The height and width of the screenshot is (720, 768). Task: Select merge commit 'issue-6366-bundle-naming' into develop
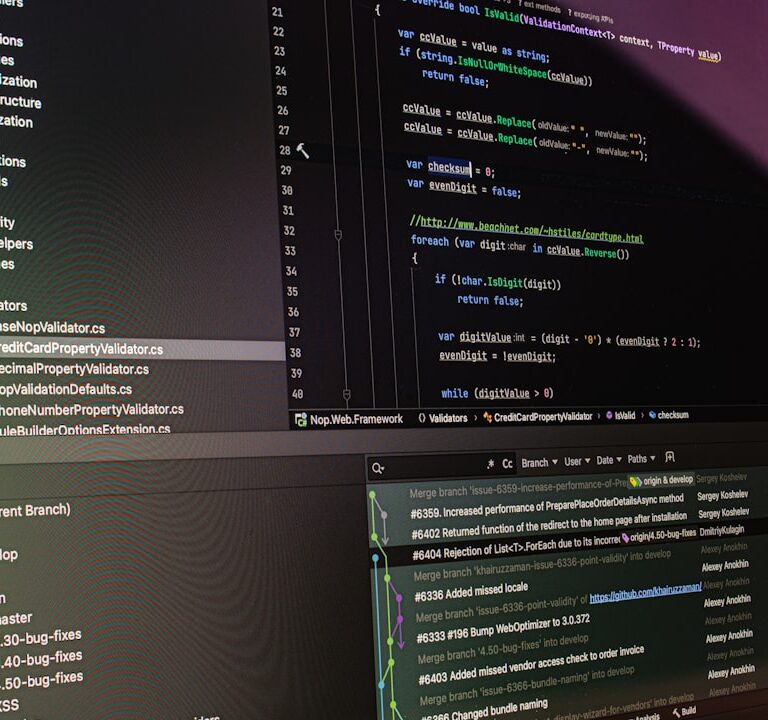point(527,685)
